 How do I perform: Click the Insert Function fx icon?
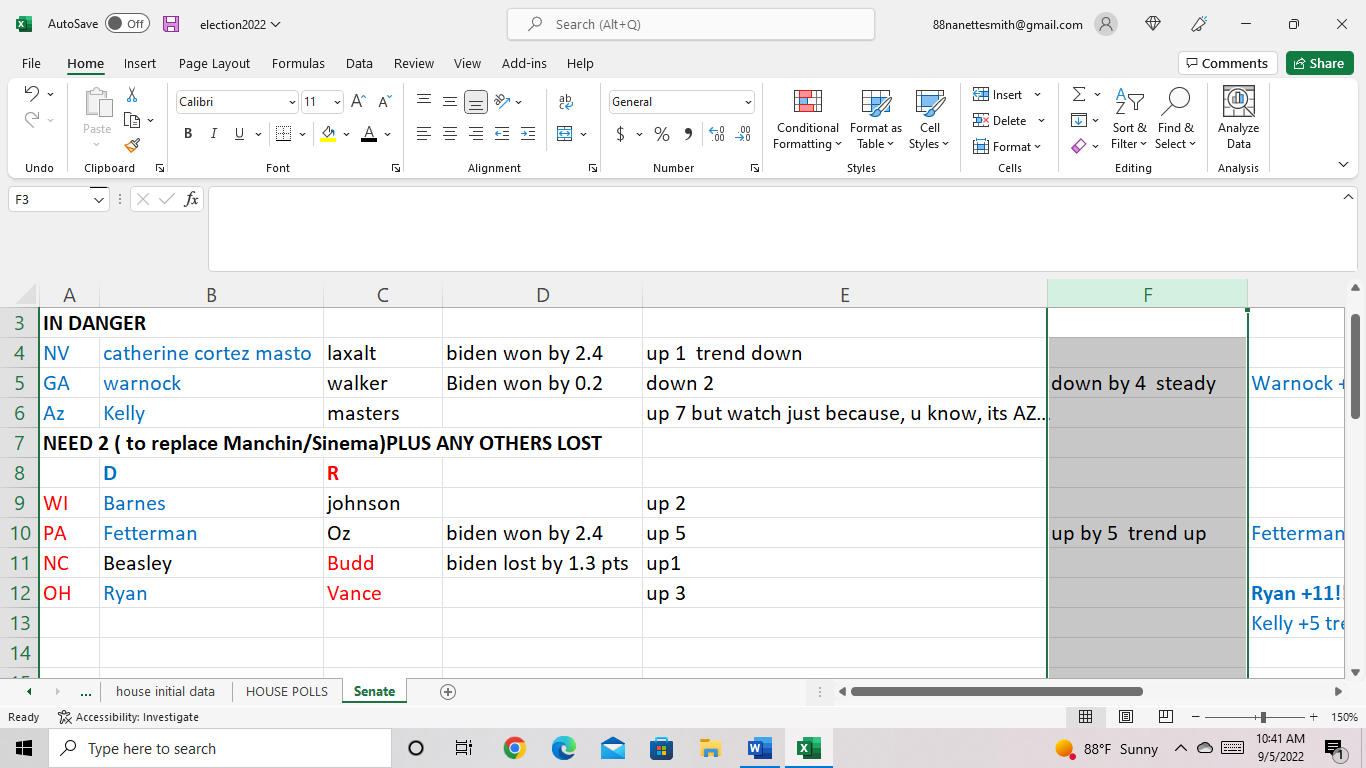point(193,199)
